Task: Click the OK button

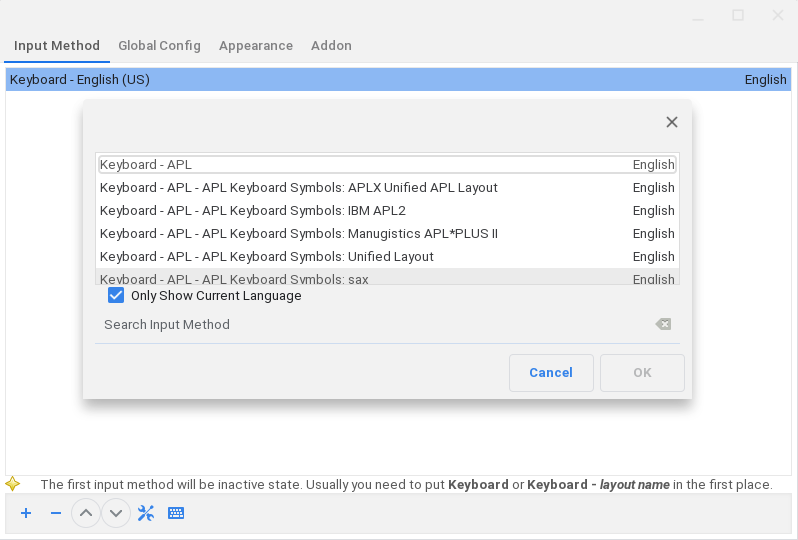Action: point(642,373)
